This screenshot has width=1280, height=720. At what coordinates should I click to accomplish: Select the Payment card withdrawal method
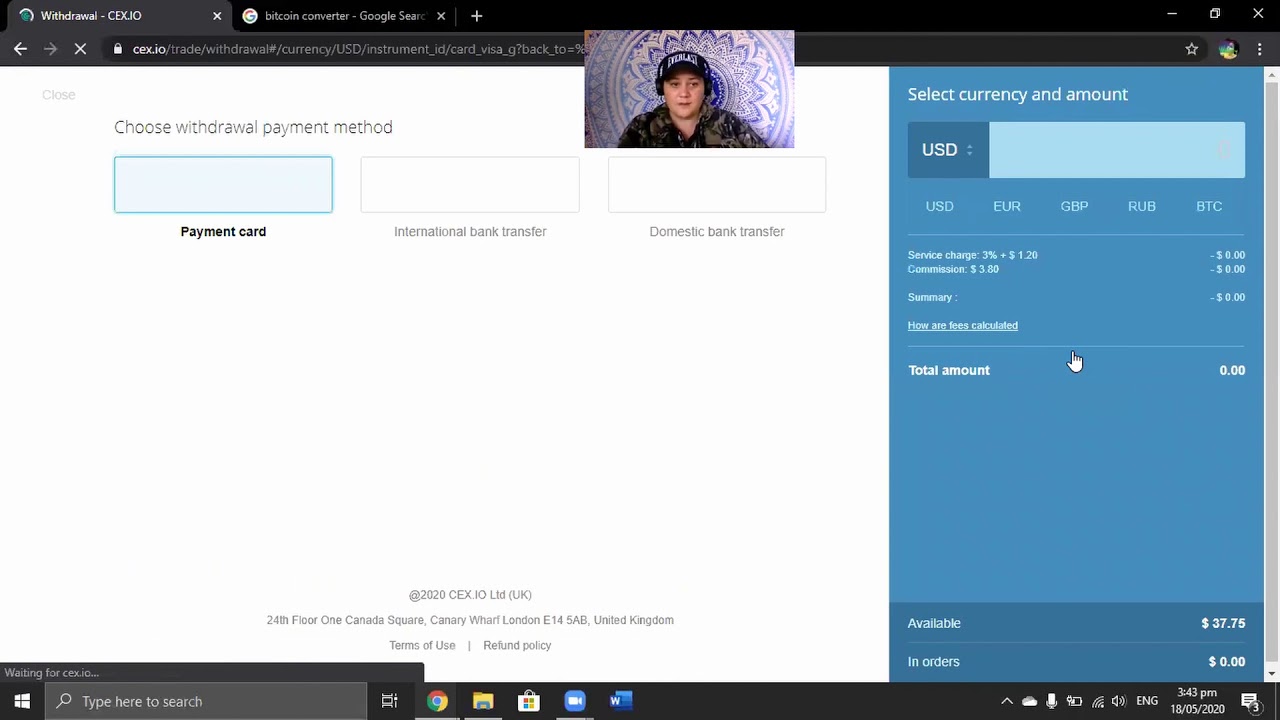pos(223,184)
